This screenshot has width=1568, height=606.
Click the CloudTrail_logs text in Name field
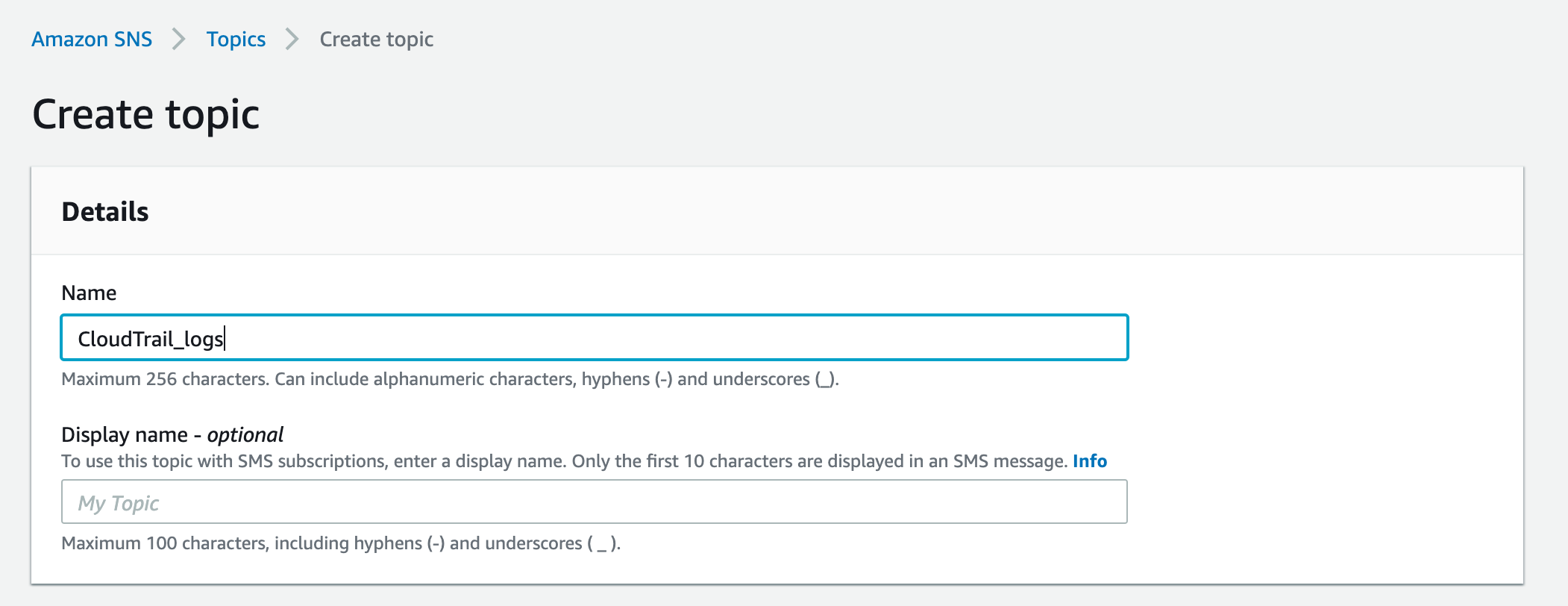coord(151,339)
